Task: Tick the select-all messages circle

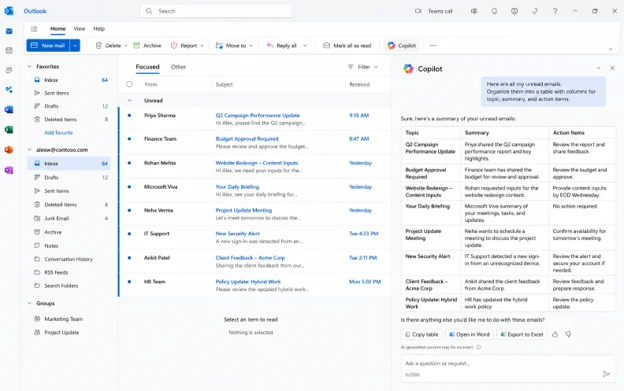Action: pyautogui.click(x=129, y=84)
